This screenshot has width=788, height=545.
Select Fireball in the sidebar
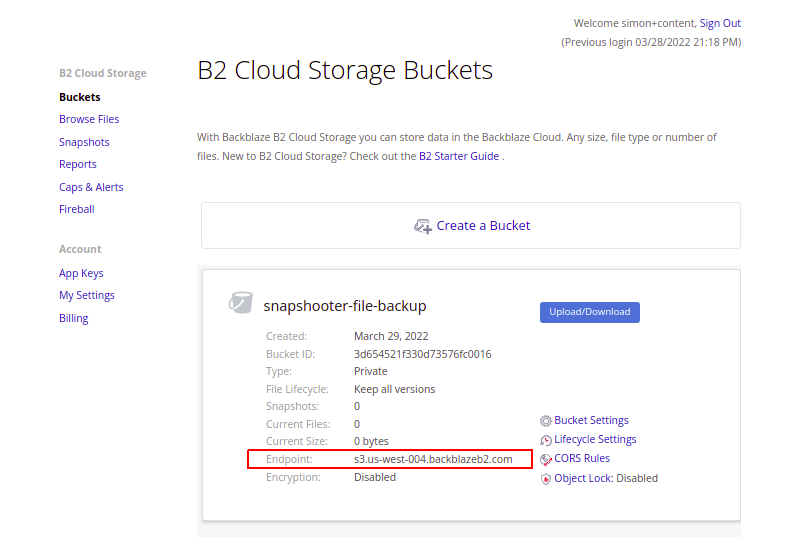pos(77,209)
